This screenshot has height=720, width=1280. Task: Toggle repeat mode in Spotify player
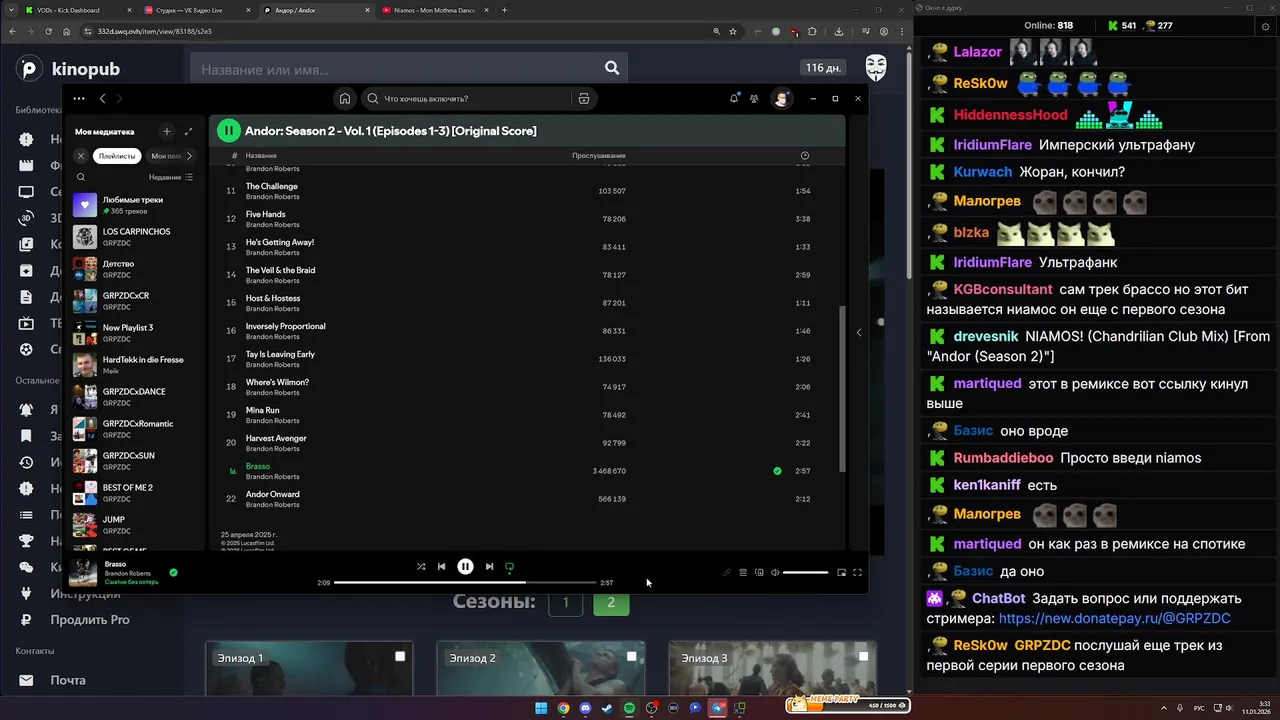509,566
